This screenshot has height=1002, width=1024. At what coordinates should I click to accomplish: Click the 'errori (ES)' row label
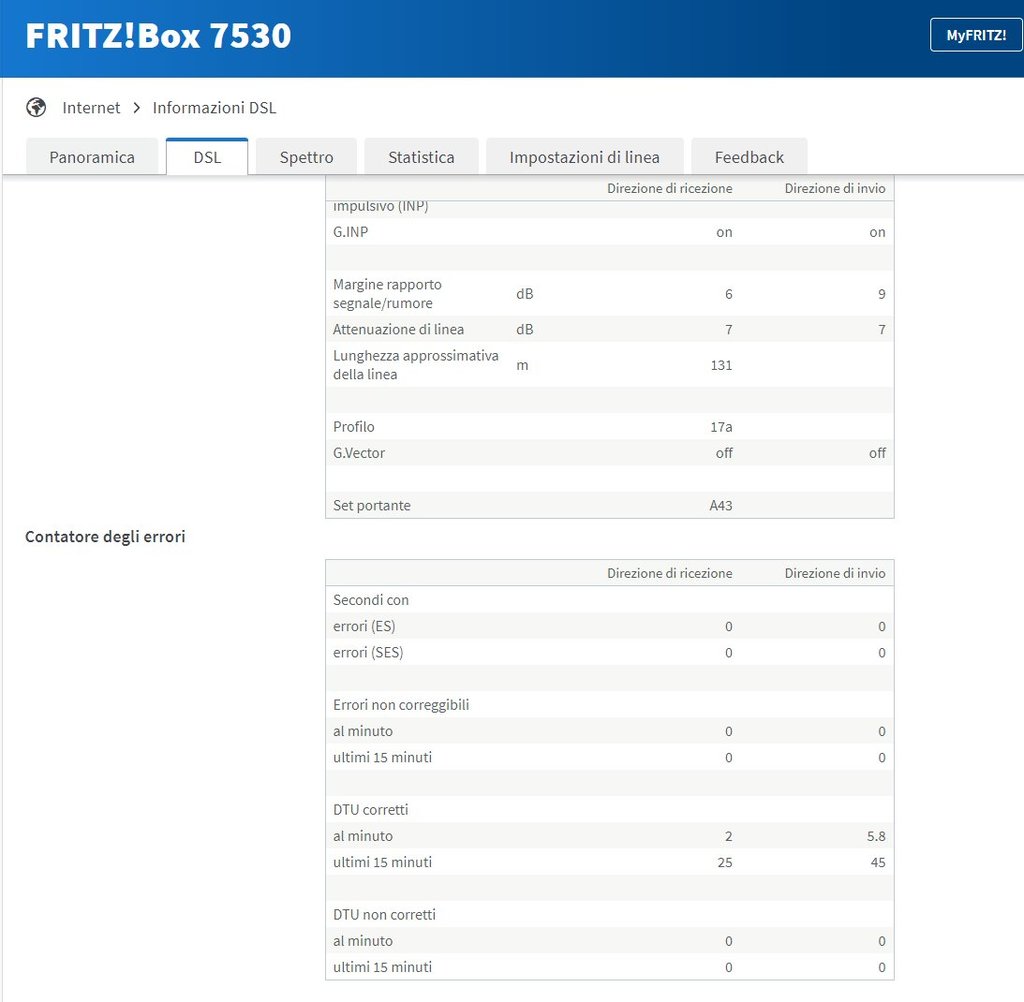click(364, 626)
